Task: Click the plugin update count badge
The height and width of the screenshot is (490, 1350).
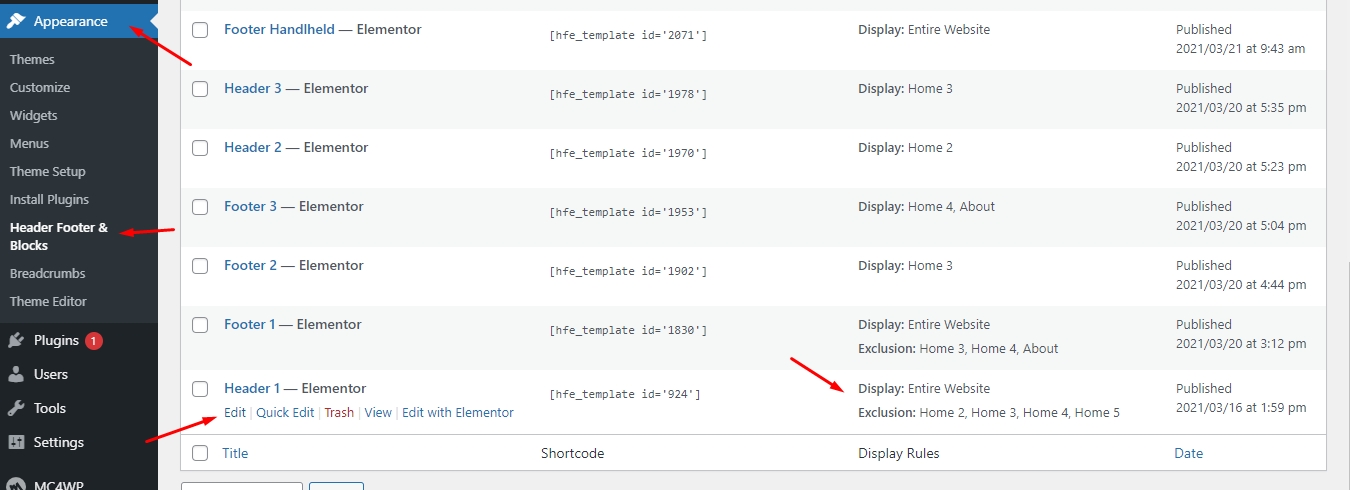Action: point(93,341)
